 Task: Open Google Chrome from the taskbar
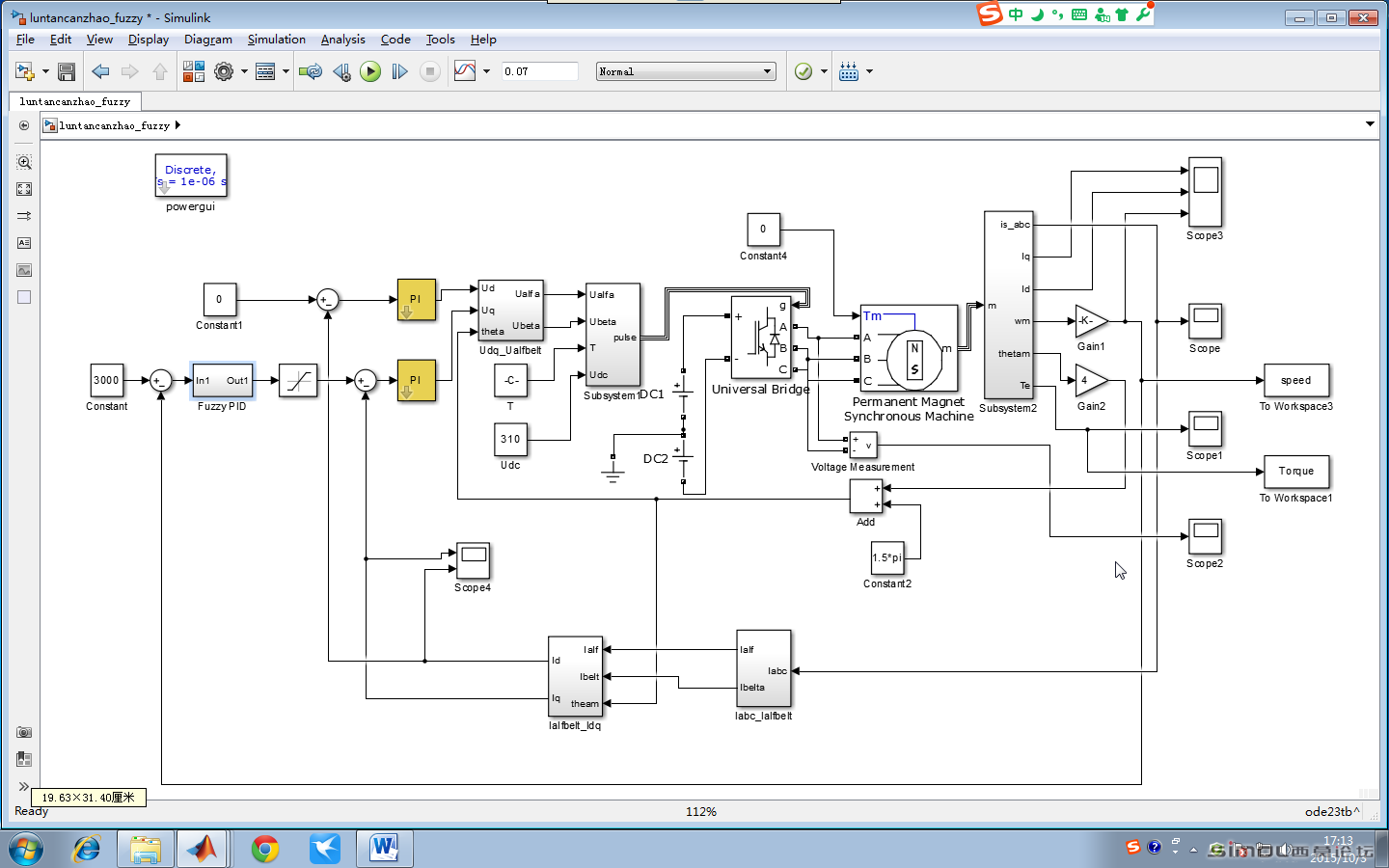tap(264, 849)
